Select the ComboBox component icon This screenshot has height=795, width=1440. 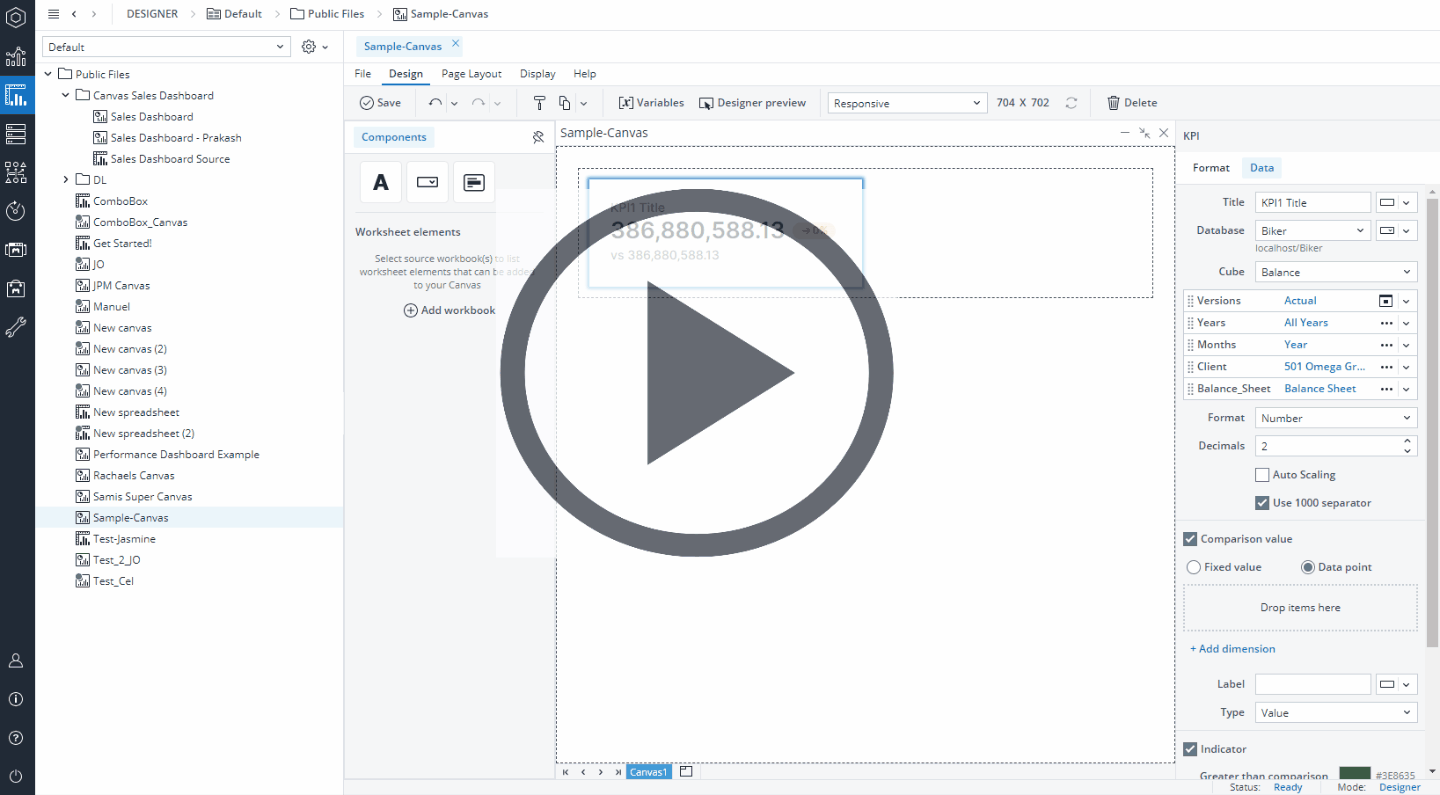coord(427,182)
